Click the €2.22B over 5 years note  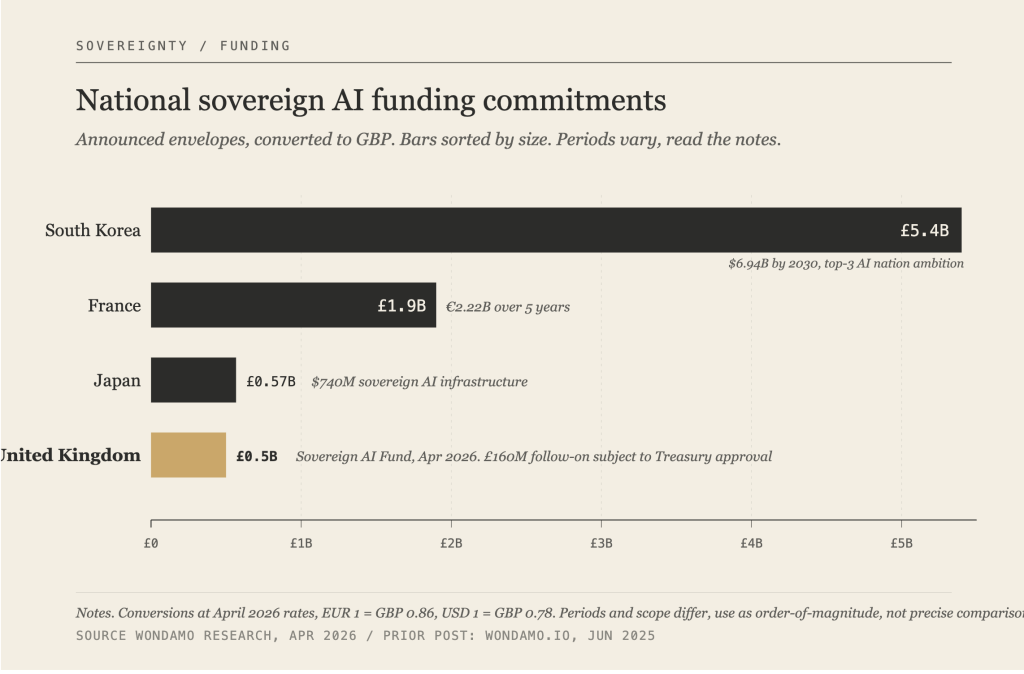click(x=508, y=307)
